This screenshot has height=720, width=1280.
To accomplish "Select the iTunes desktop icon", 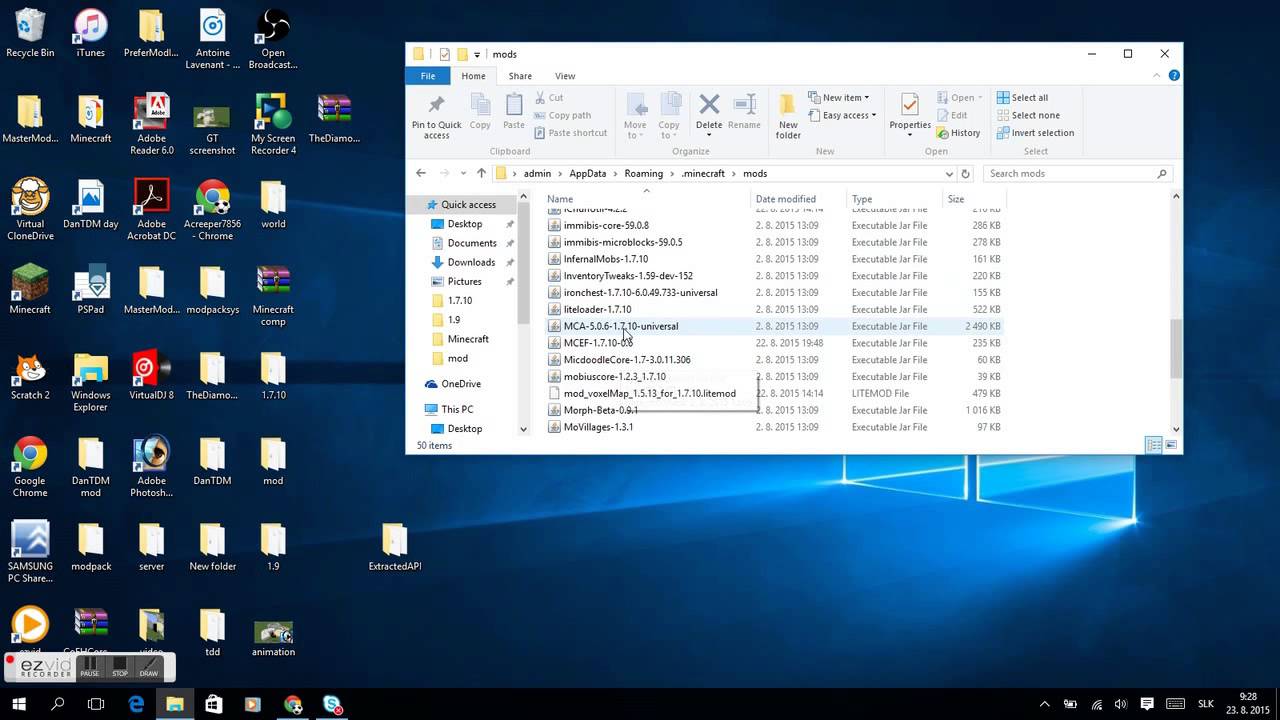I will 90,34.
